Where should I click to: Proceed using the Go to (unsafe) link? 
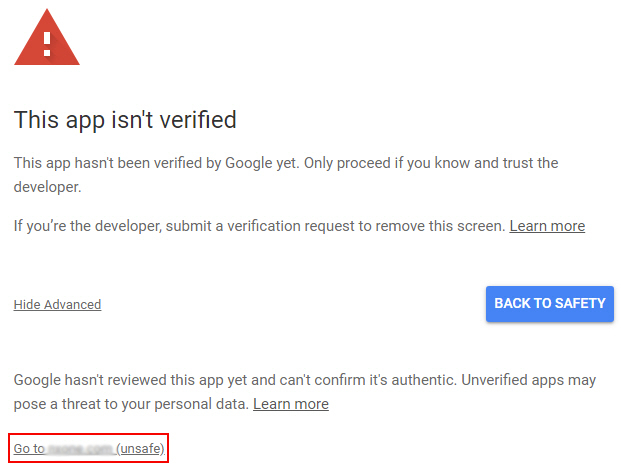tap(89, 449)
